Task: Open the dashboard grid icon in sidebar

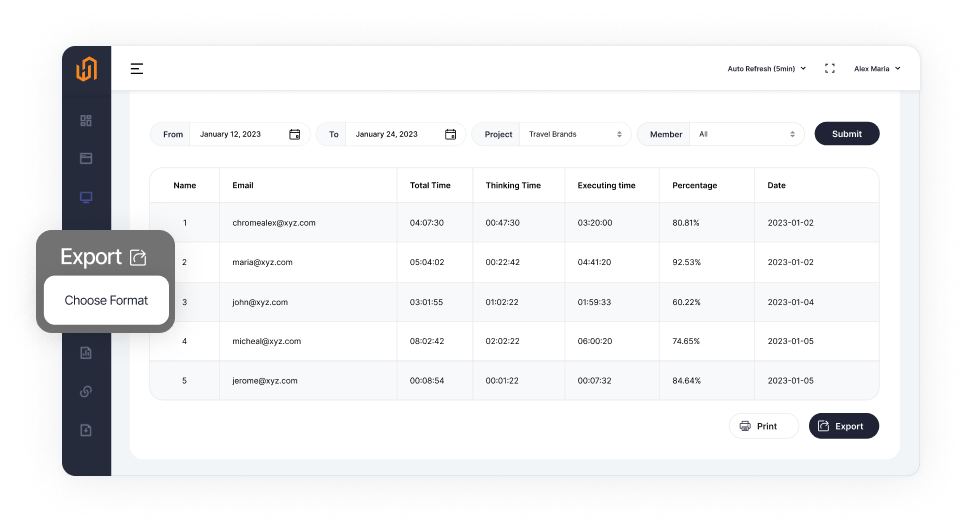Action: click(86, 121)
